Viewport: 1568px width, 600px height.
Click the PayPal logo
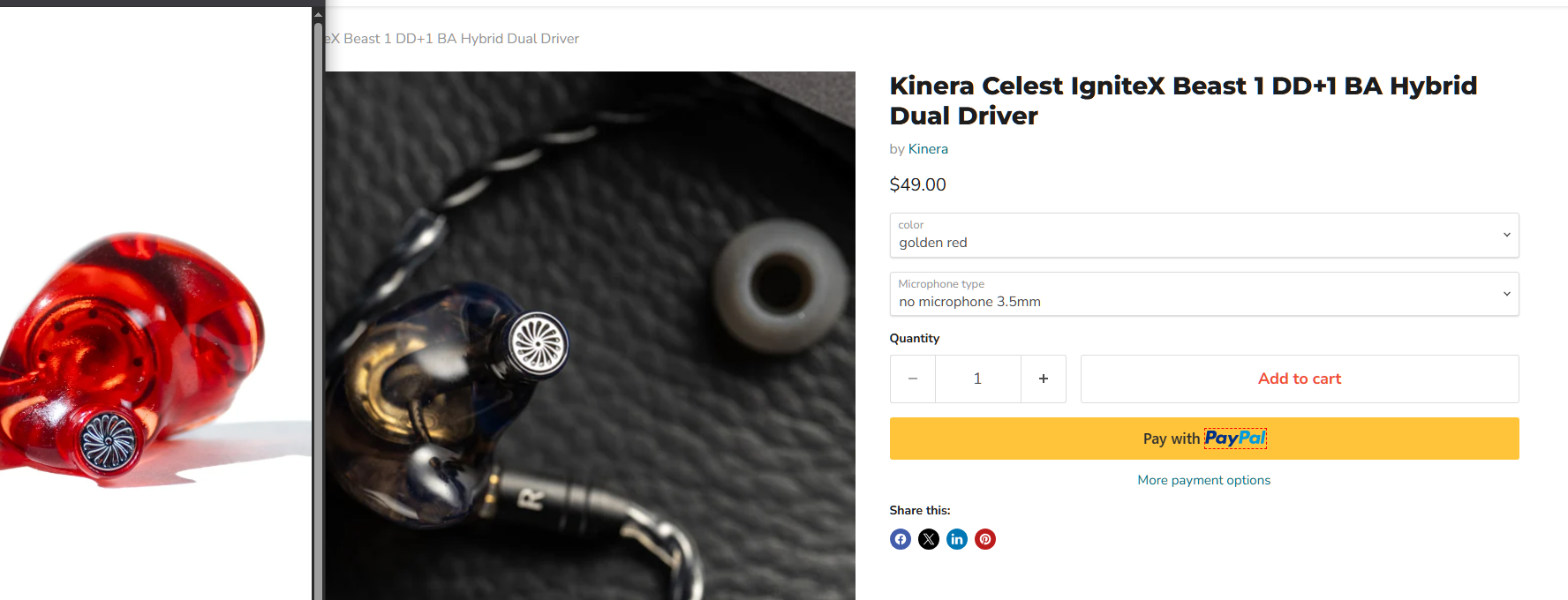(1234, 438)
